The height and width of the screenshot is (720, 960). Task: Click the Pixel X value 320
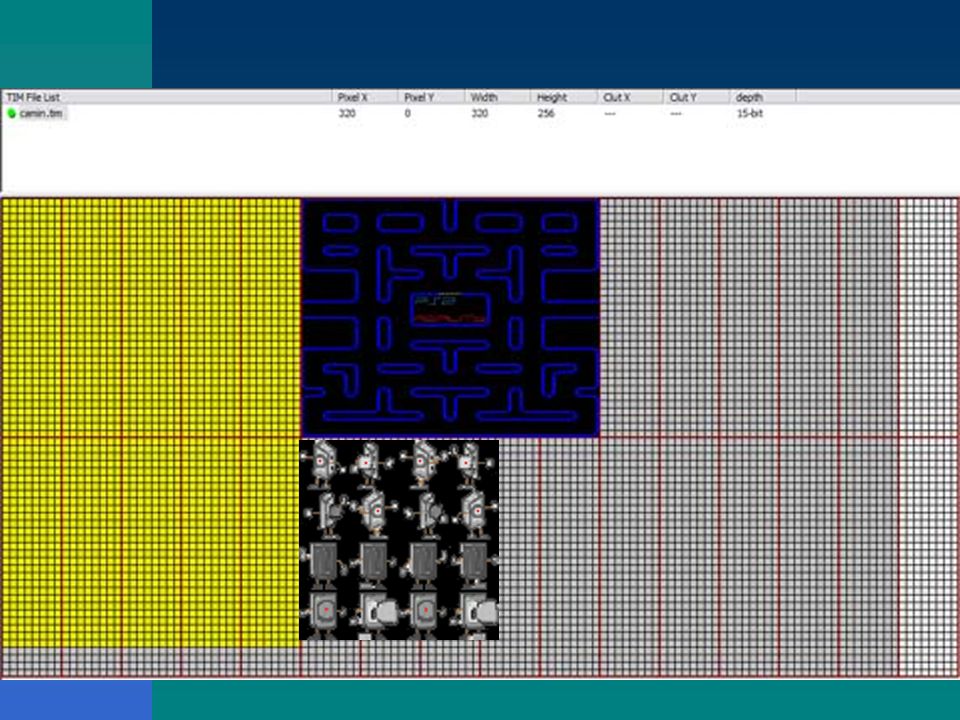(347, 113)
